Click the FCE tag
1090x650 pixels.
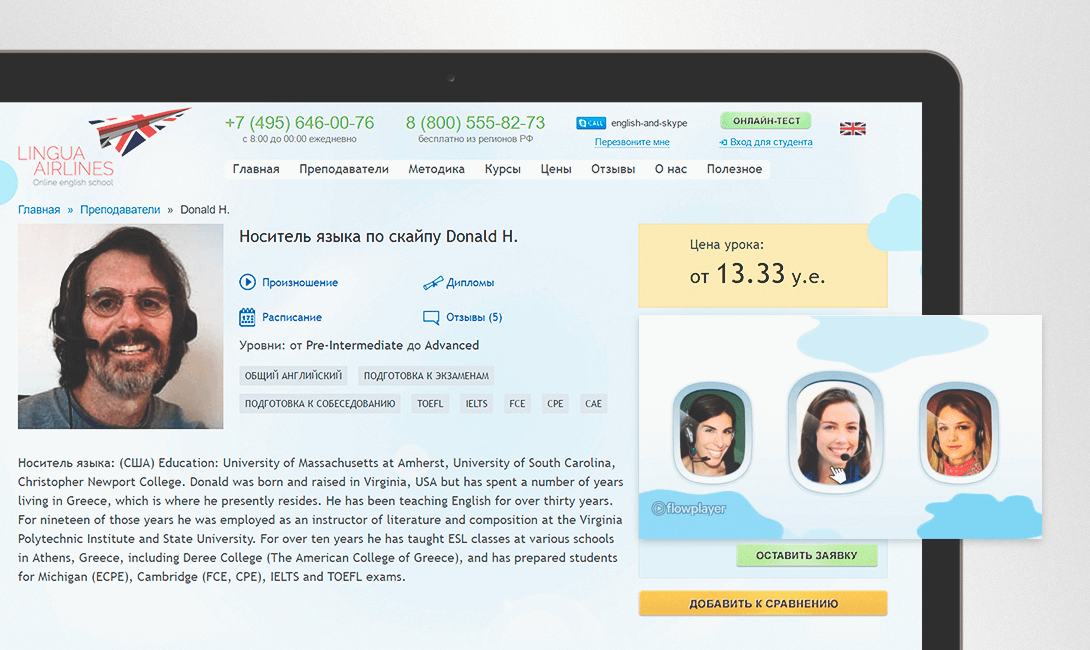[517, 403]
